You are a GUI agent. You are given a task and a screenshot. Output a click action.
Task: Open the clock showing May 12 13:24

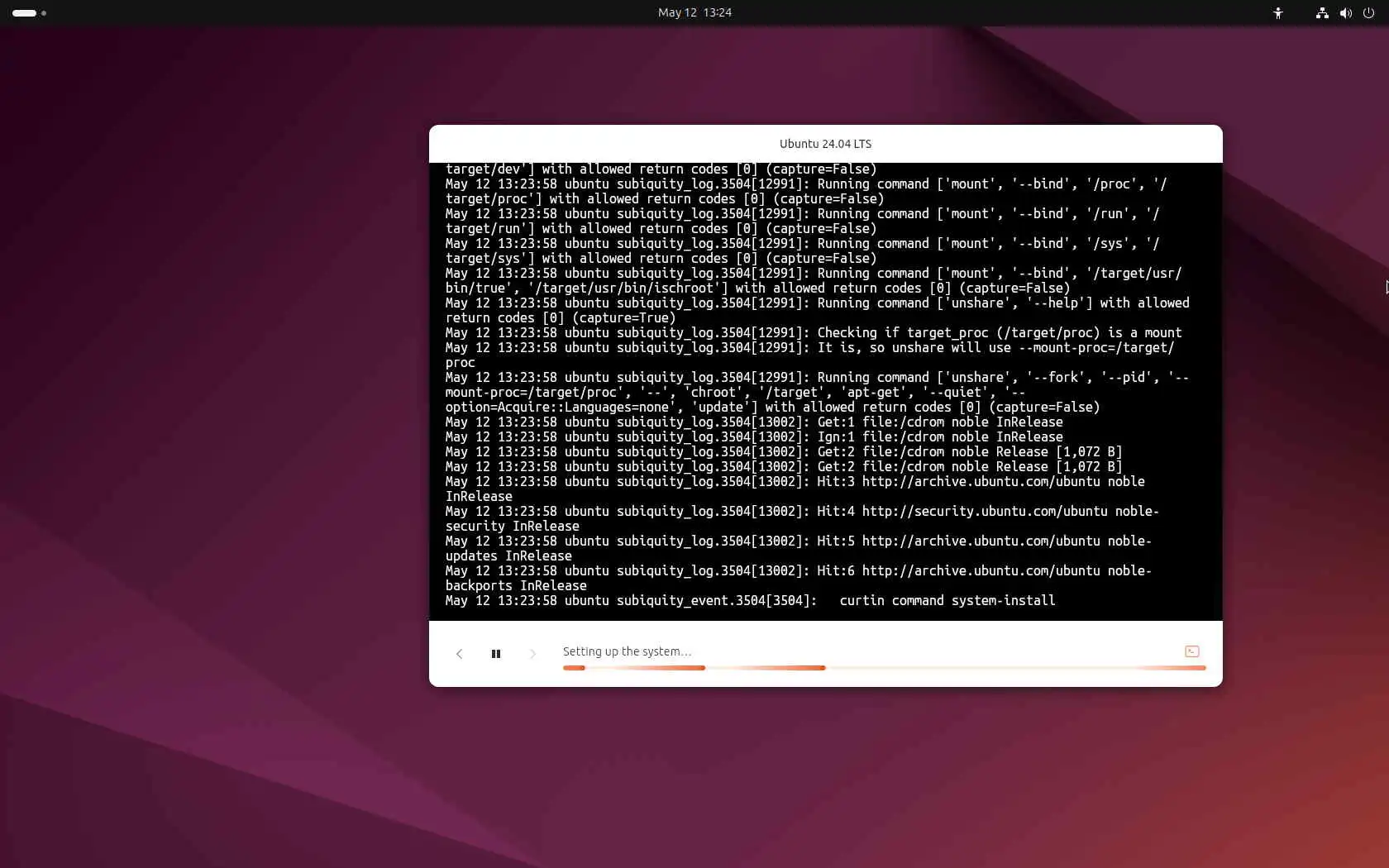(694, 12)
